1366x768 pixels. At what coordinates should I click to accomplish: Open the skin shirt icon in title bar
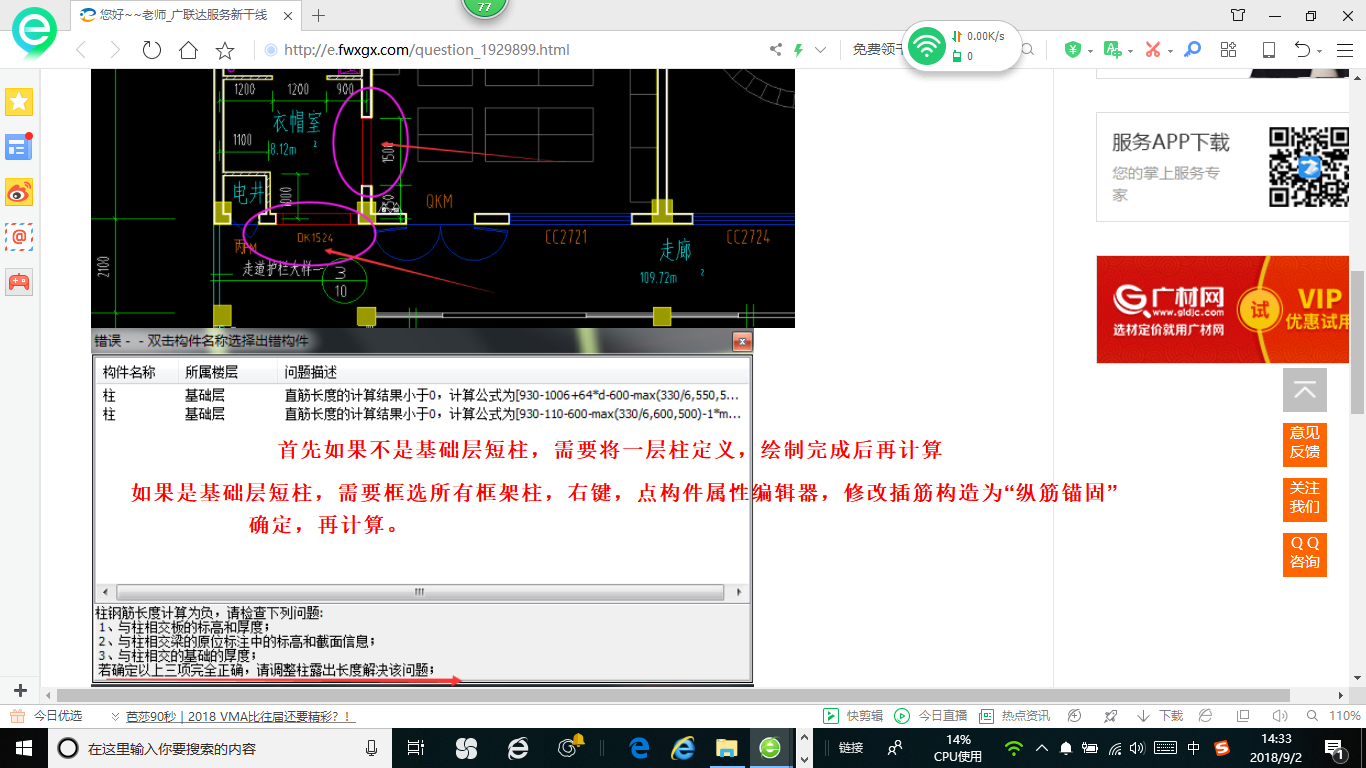point(1238,15)
